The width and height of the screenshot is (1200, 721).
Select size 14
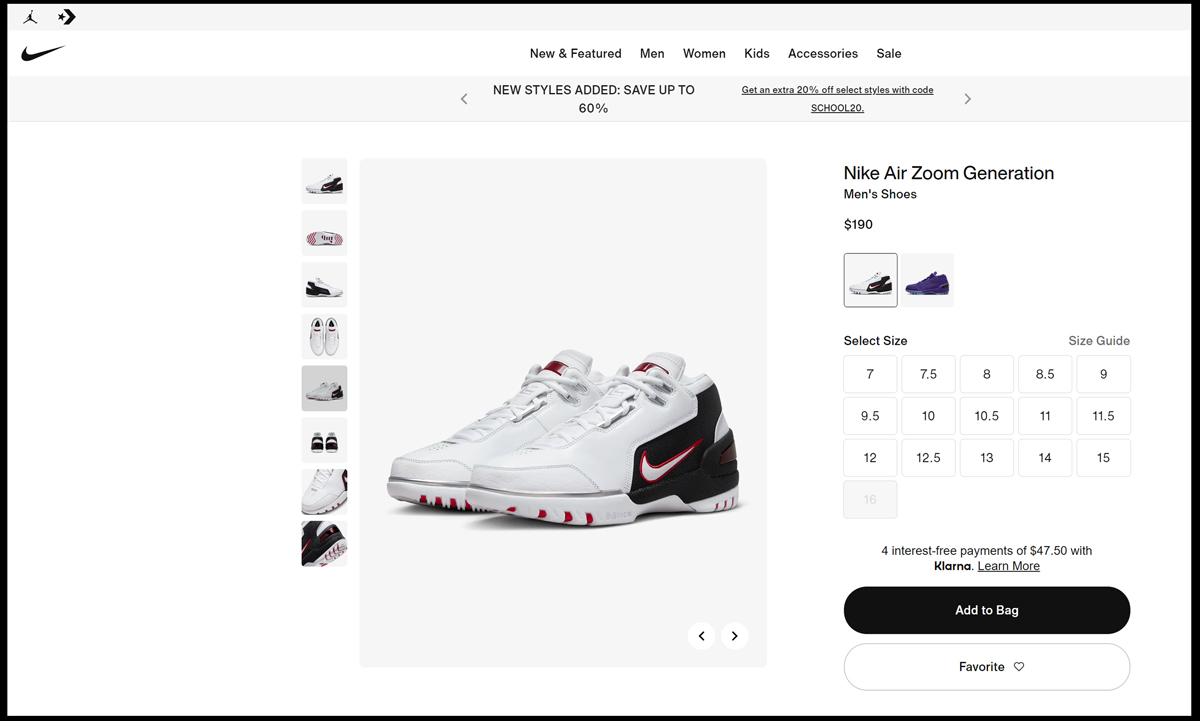[x=1045, y=458]
